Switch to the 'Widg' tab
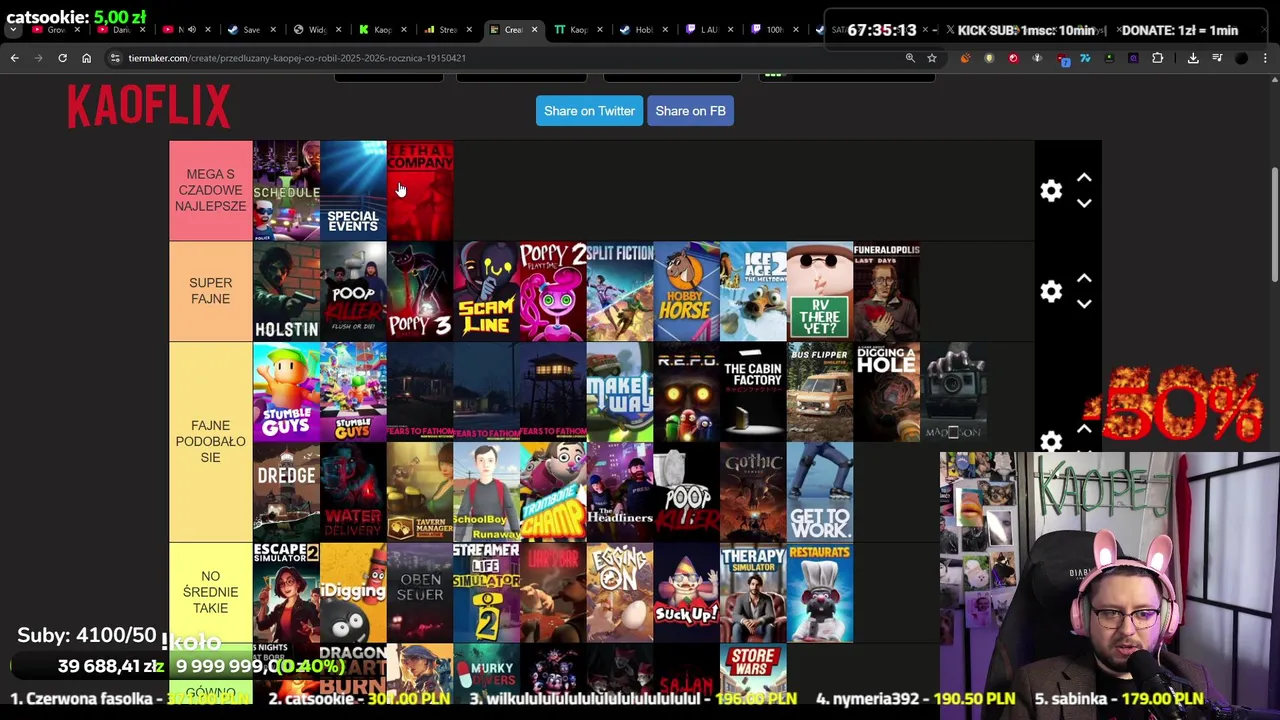 pos(316,30)
